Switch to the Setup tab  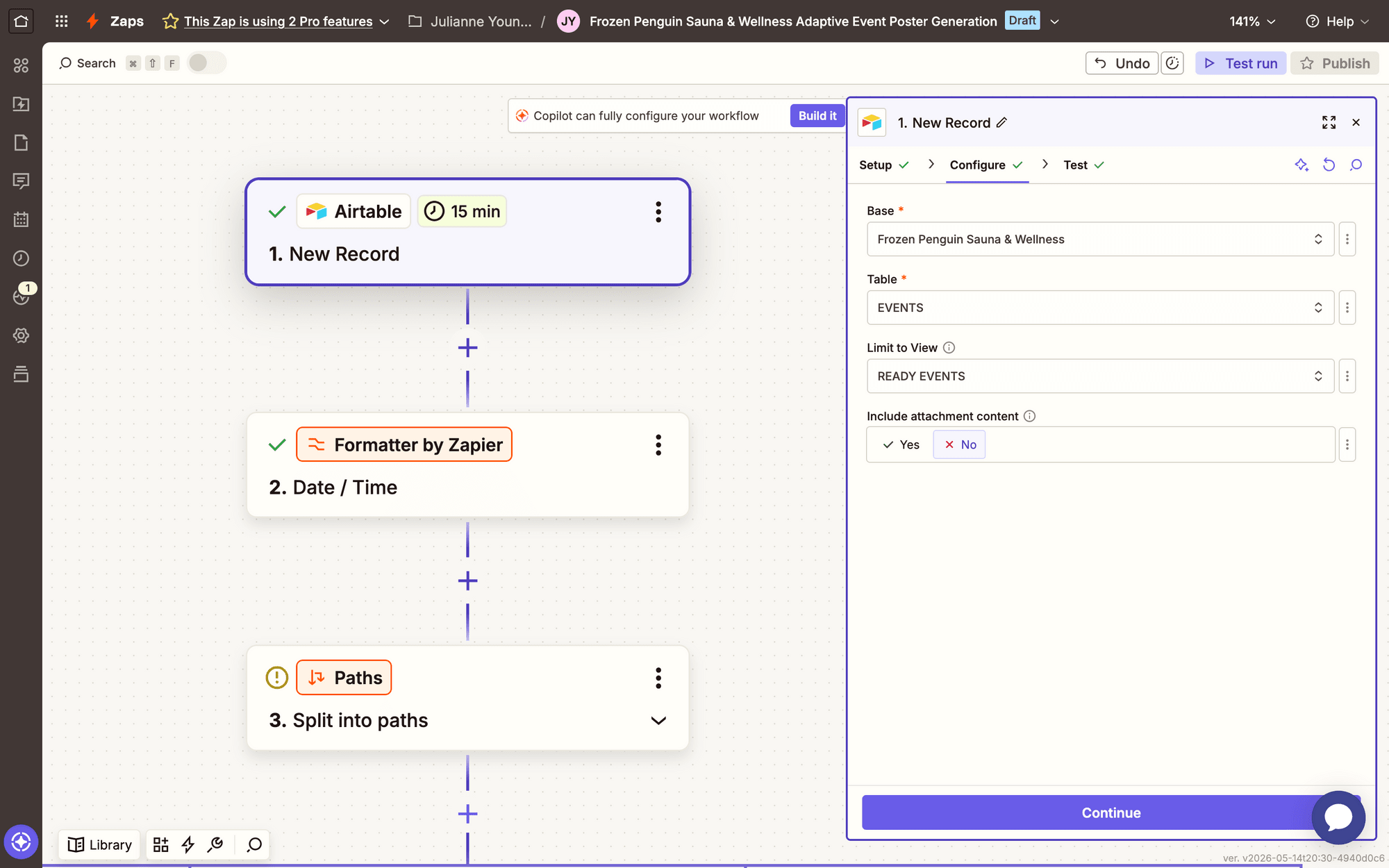883,165
